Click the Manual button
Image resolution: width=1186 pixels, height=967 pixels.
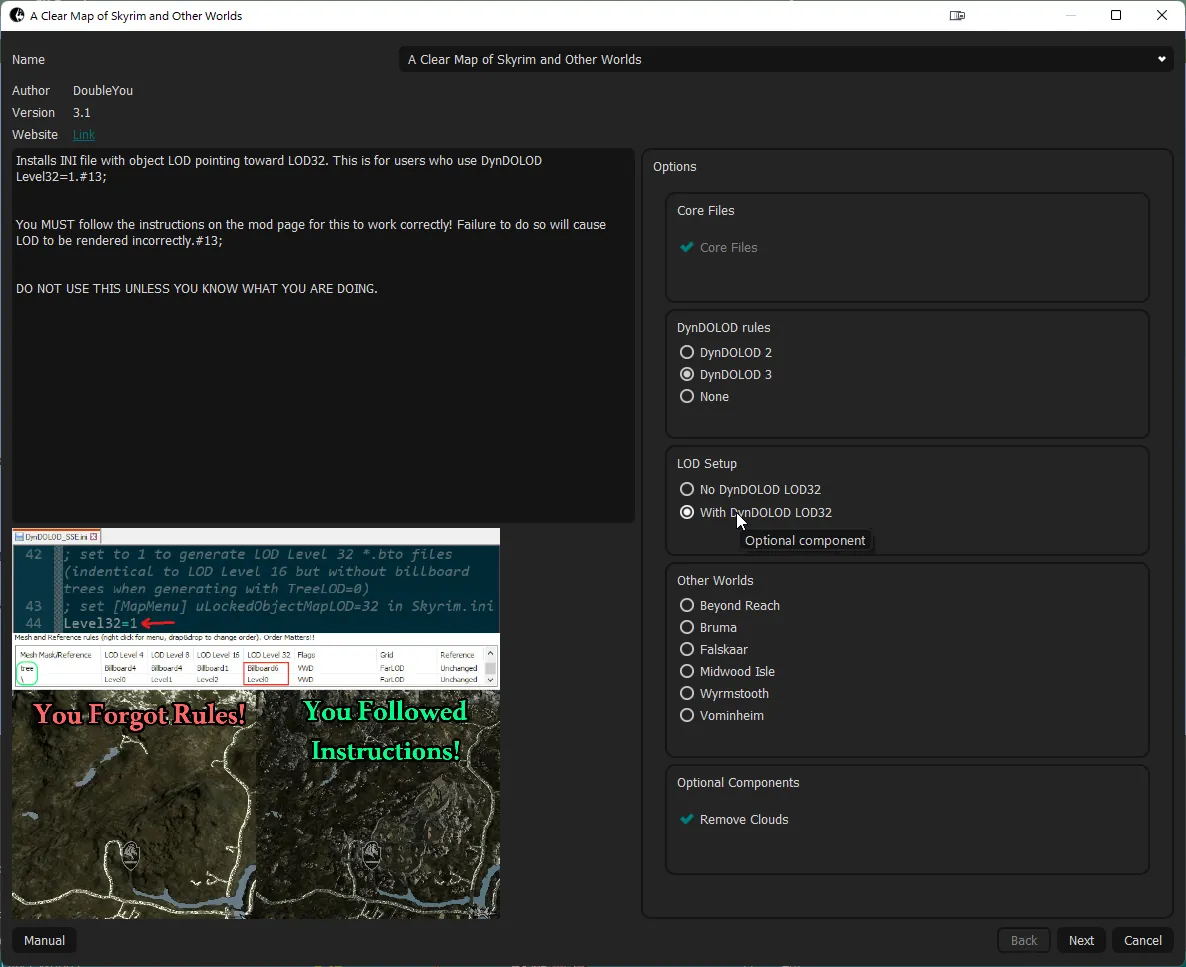click(x=45, y=941)
